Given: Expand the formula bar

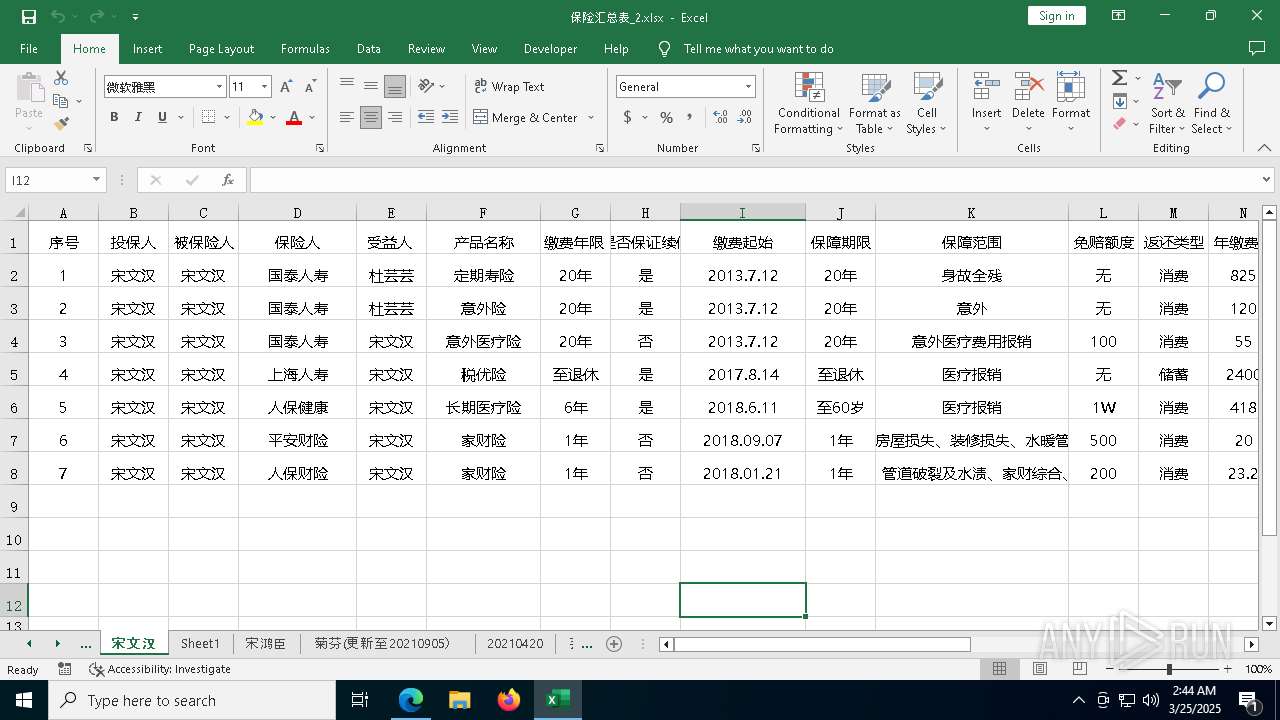Looking at the screenshot, I should coord(1267,180).
